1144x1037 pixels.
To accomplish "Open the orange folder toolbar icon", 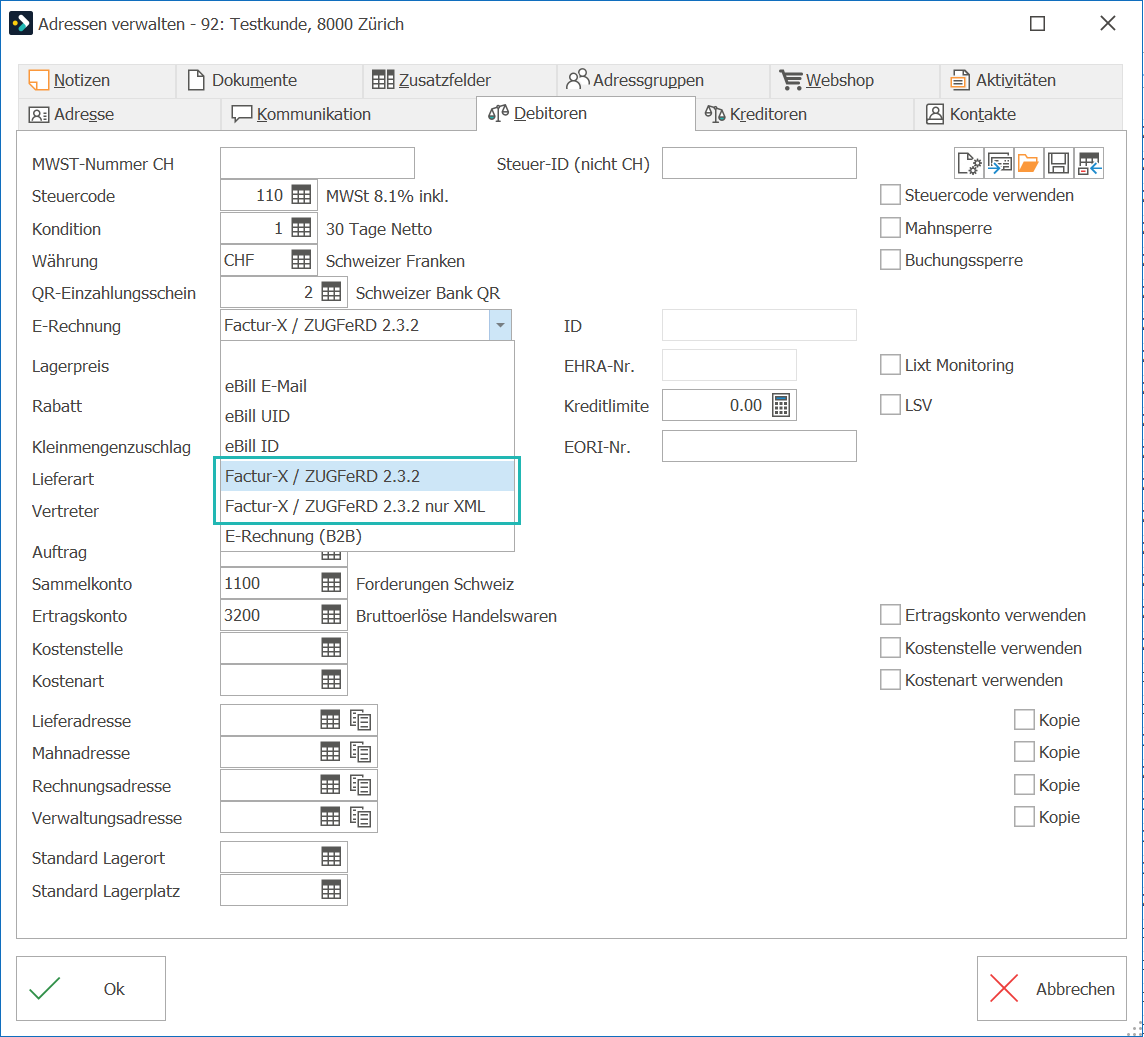I will pyautogui.click(x=1029, y=163).
